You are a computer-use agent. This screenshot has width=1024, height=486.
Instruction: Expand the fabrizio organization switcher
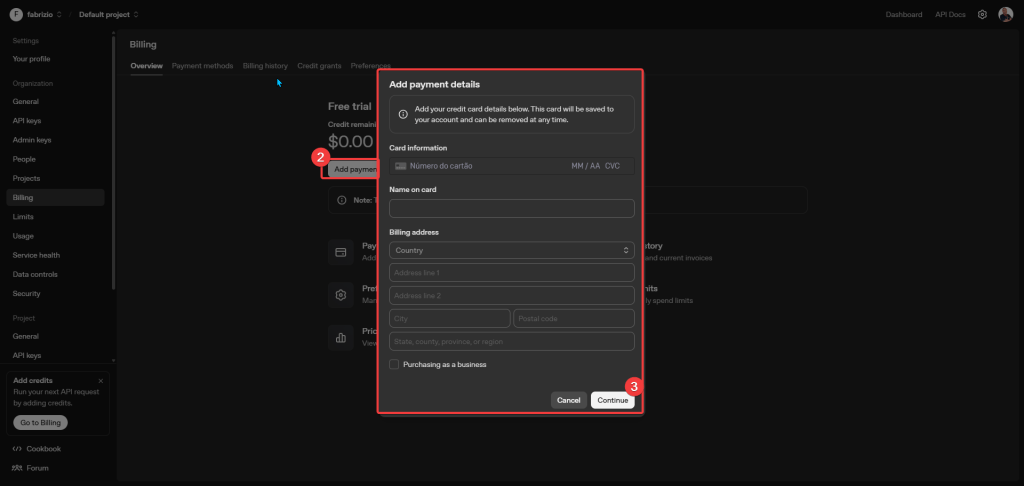(42, 15)
